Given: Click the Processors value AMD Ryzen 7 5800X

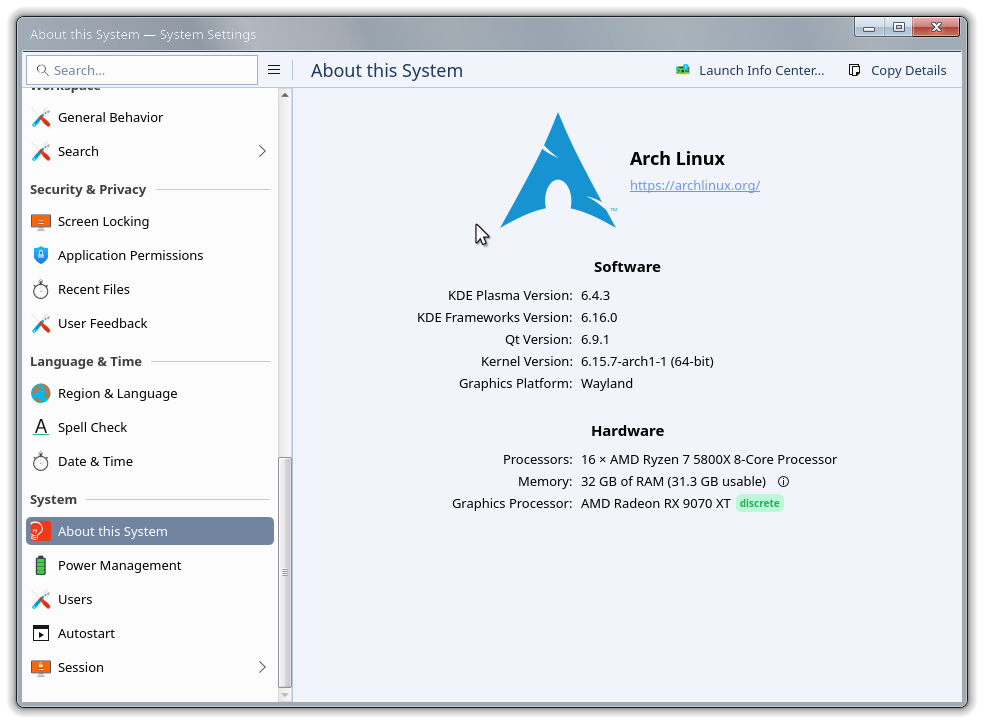Looking at the screenshot, I should [709, 459].
